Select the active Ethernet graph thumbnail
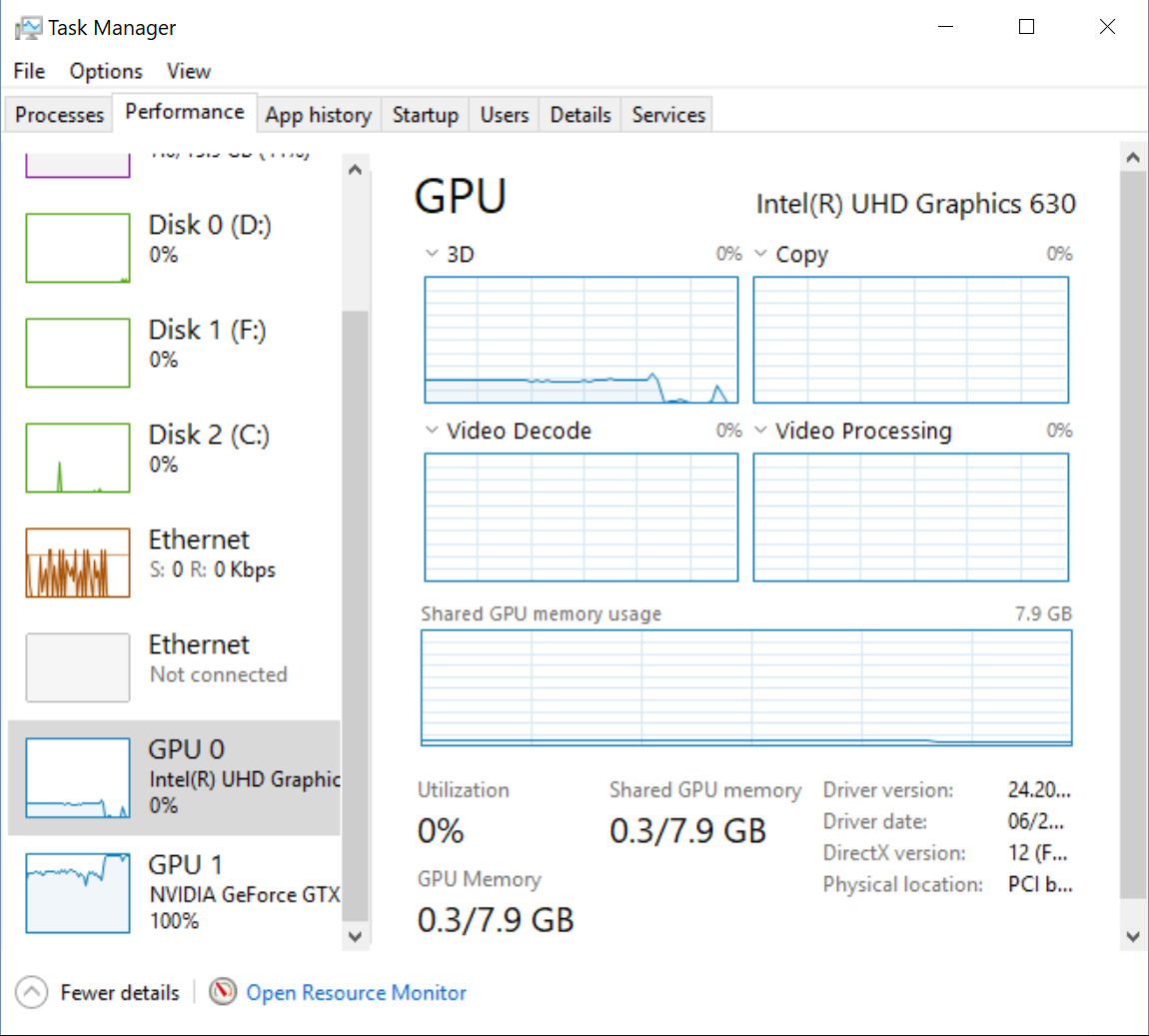1149x1036 pixels. coord(78,562)
